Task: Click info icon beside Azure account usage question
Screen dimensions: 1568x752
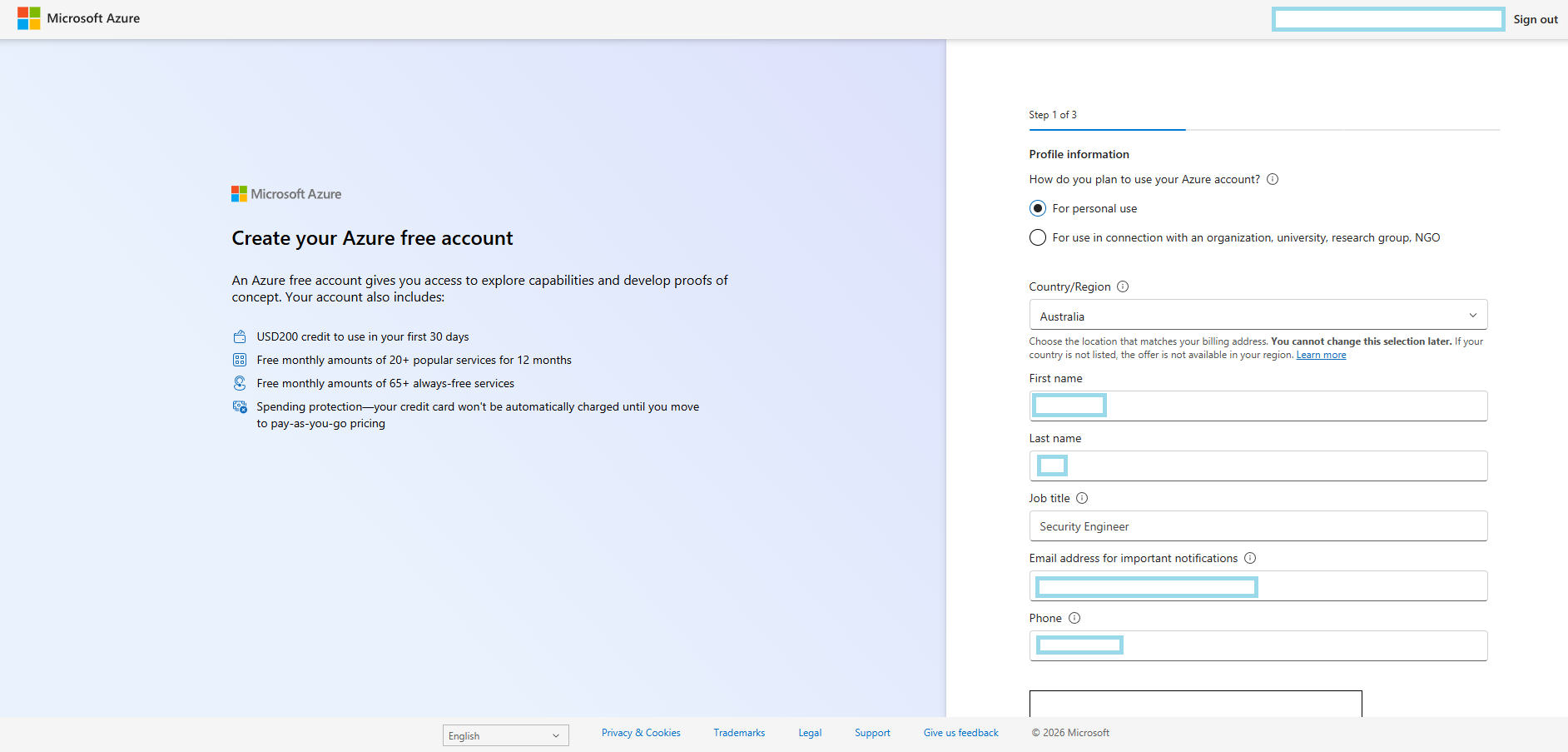Action: tap(1273, 179)
